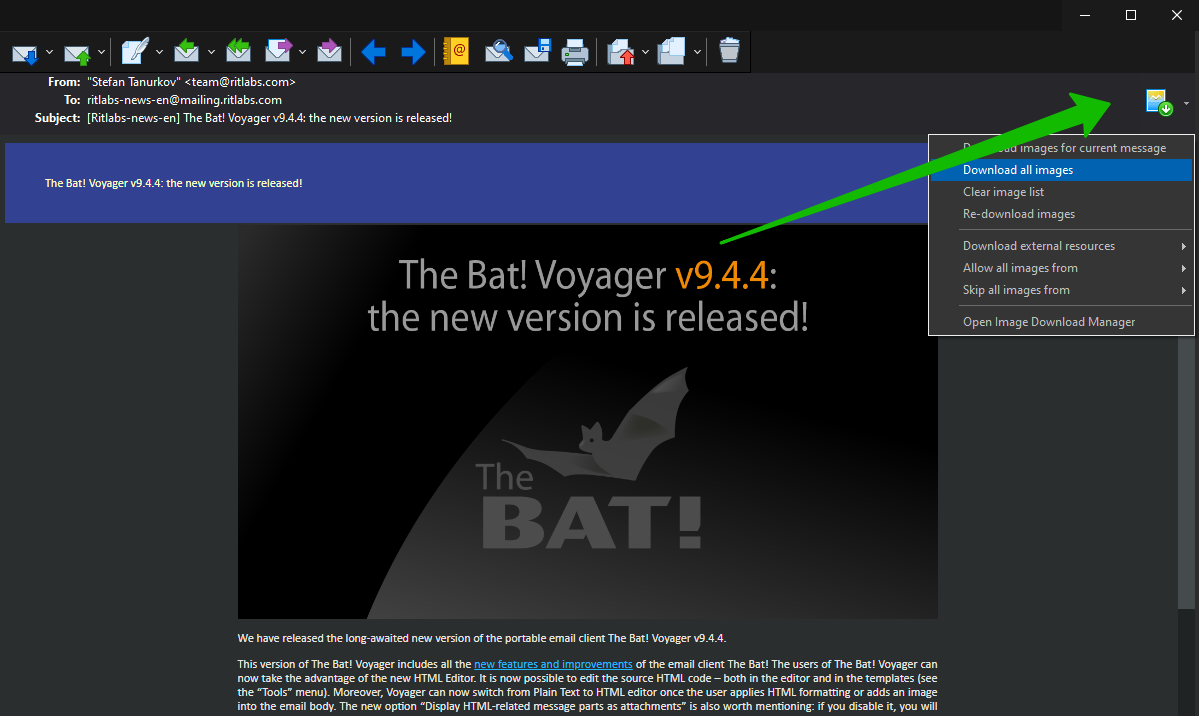Viewport: 1199px width, 716px height.
Task: Expand arrow beside Send queued mail
Action: (x=101, y=52)
